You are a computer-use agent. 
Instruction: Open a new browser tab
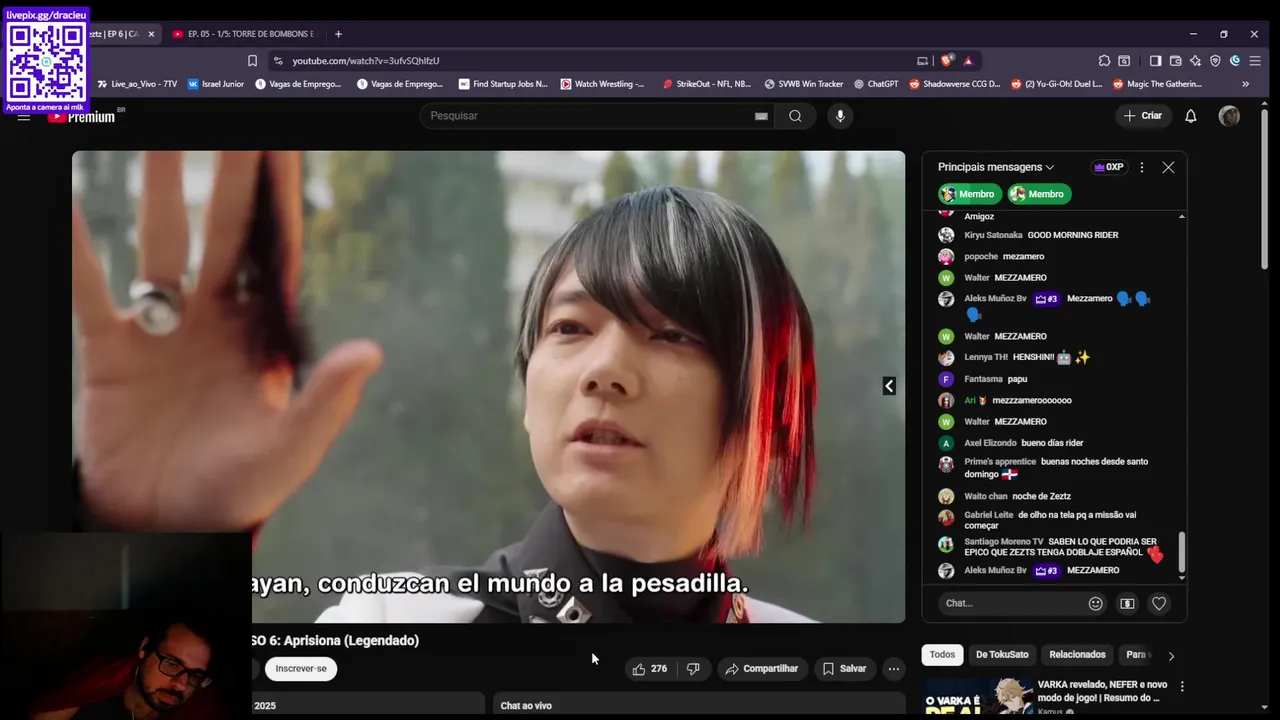pos(338,34)
